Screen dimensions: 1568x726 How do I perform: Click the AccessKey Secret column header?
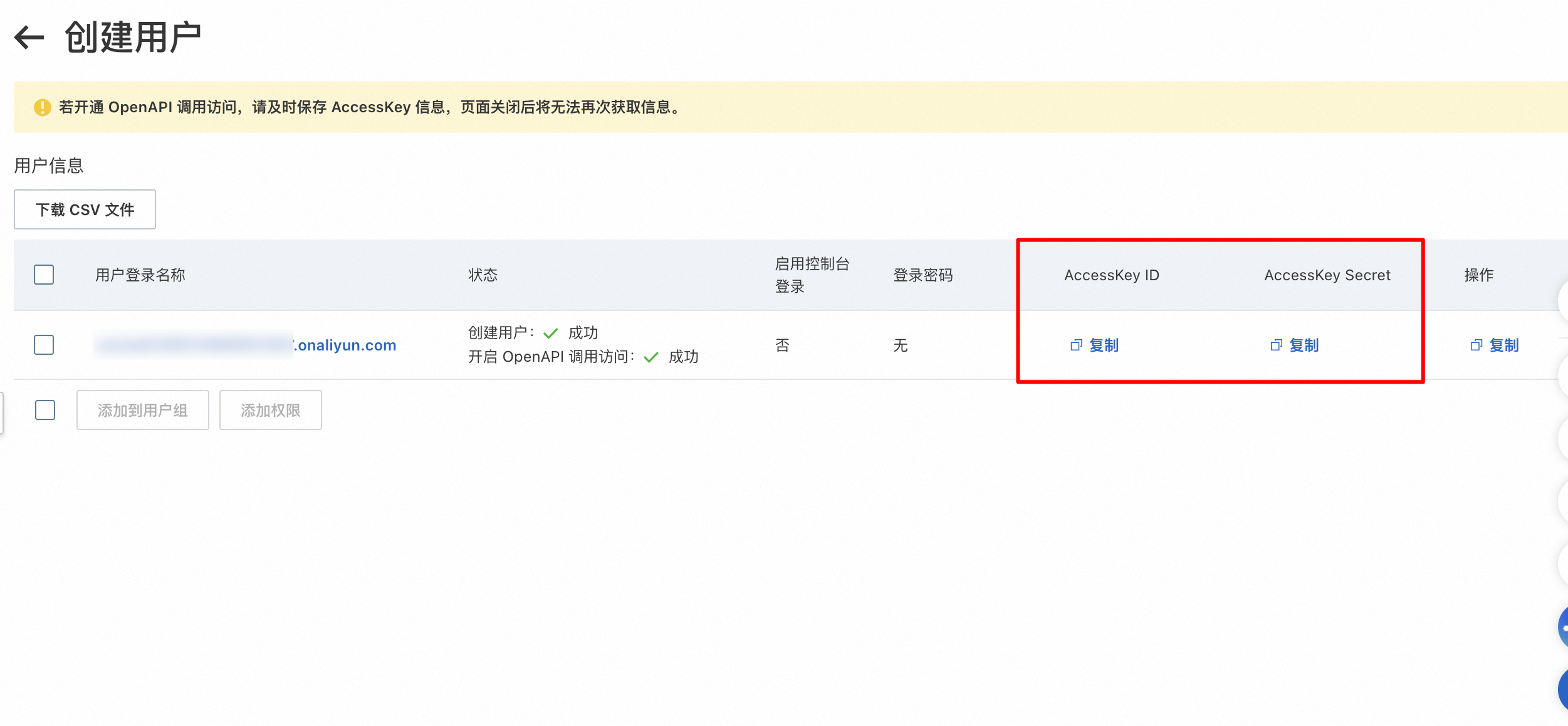(1327, 275)
